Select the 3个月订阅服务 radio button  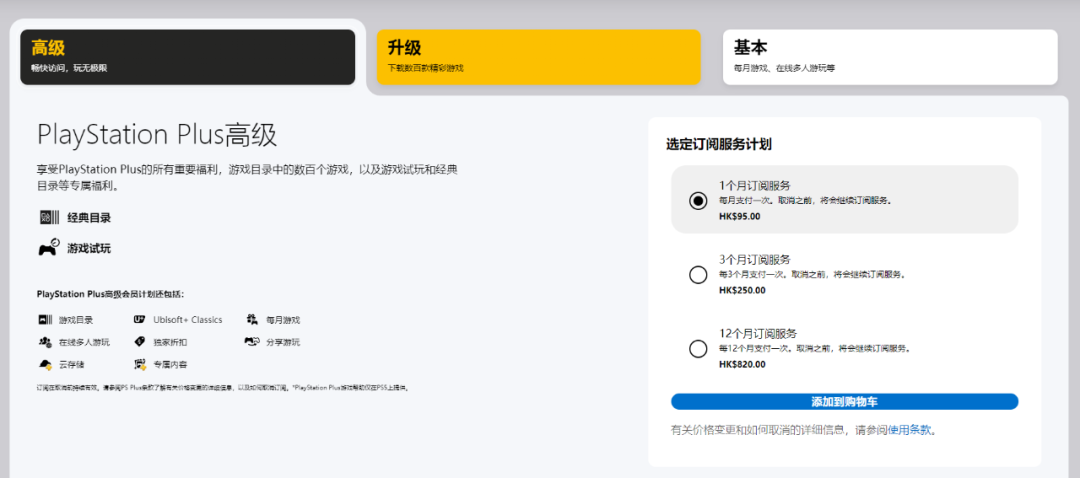[698, 275]
